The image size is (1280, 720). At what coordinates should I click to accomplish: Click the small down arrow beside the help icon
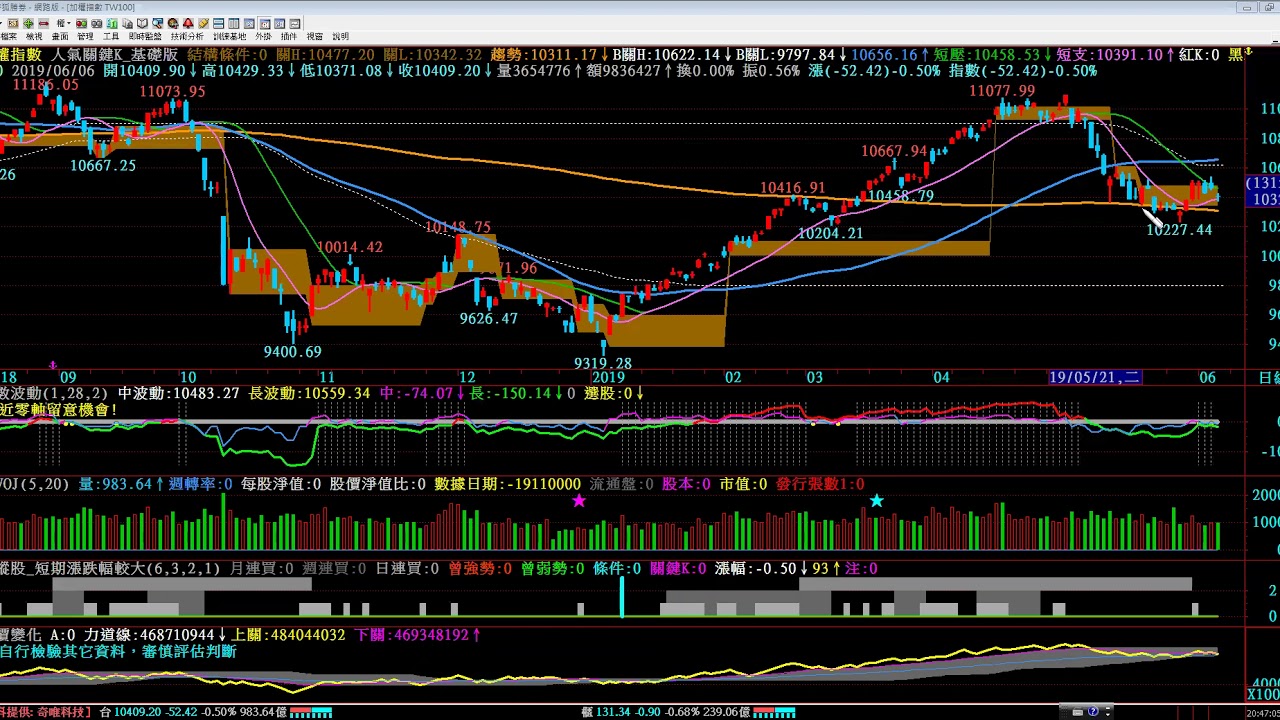[x=1108, y=714]
